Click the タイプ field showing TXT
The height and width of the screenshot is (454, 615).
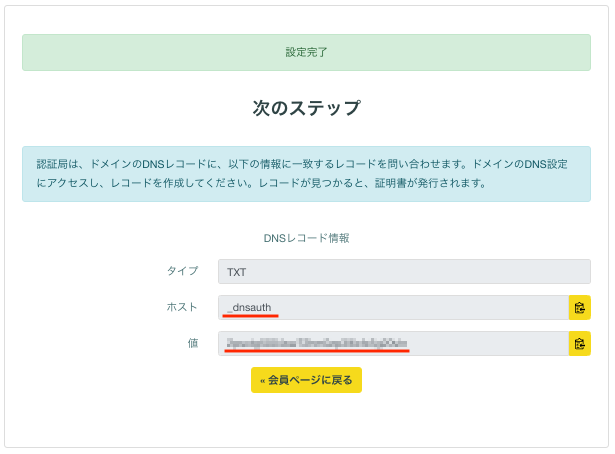404,271
